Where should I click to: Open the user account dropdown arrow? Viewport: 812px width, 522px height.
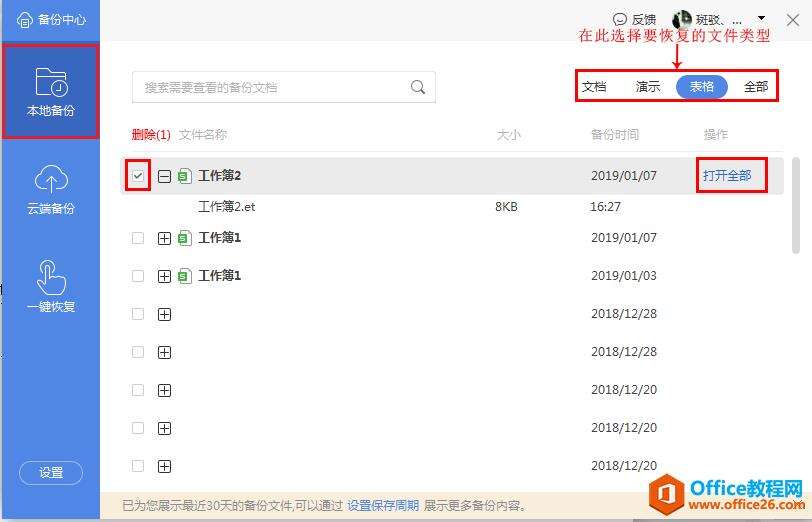pos(761,19)
